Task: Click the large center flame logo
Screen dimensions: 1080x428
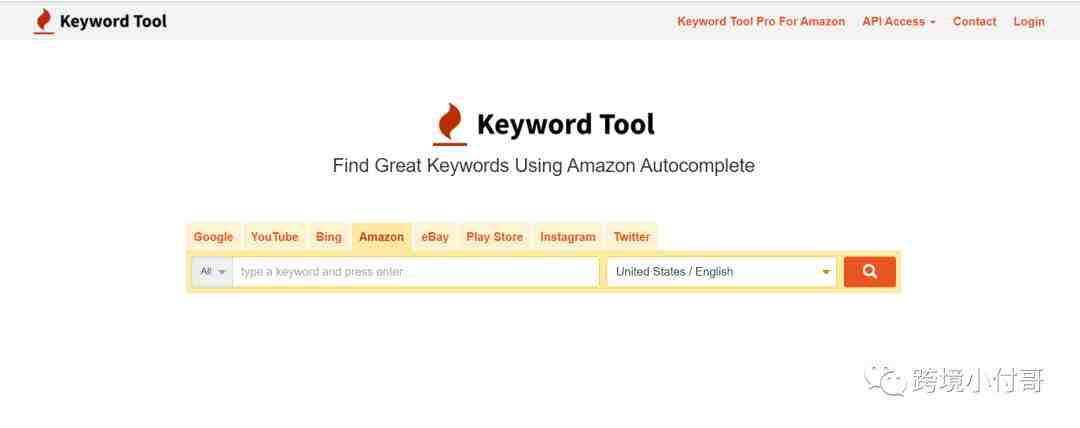Action: pos(450,125)
